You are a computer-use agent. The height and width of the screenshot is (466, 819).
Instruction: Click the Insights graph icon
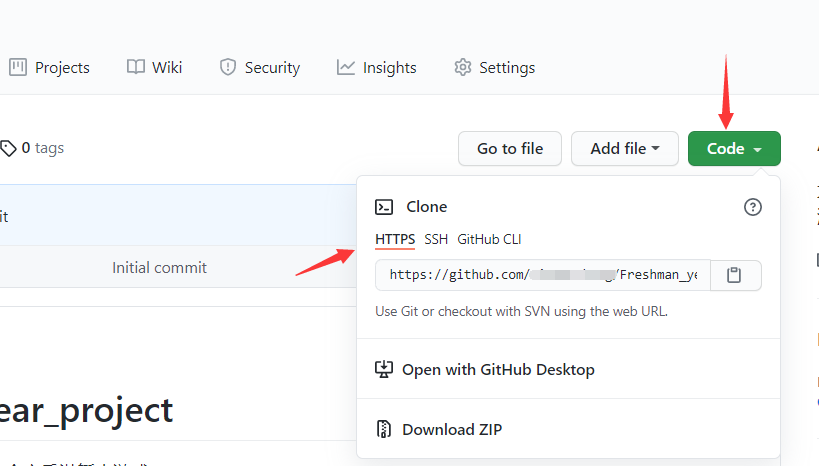pyautogui.click(x=345, y=67)
